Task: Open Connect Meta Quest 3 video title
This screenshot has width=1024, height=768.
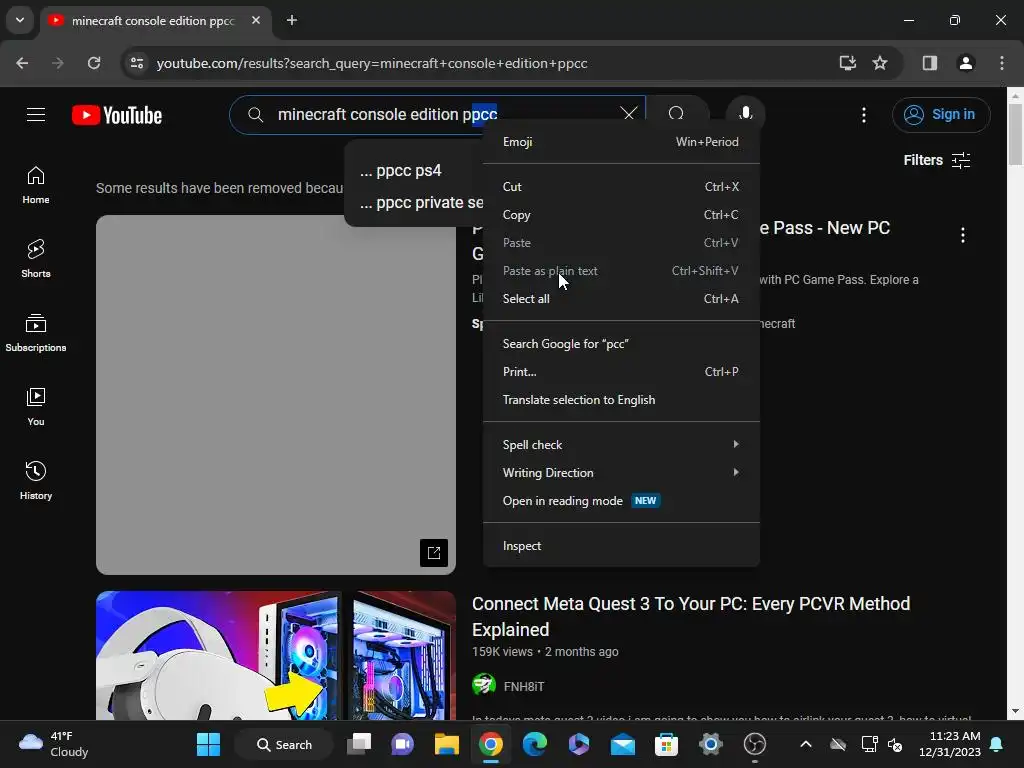Action: tap(691, 616)
